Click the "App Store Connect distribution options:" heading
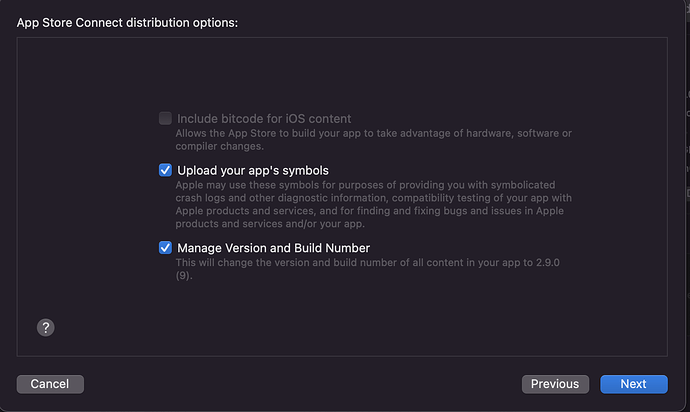Viewport: 690px width, 412px height. (127, 22)
